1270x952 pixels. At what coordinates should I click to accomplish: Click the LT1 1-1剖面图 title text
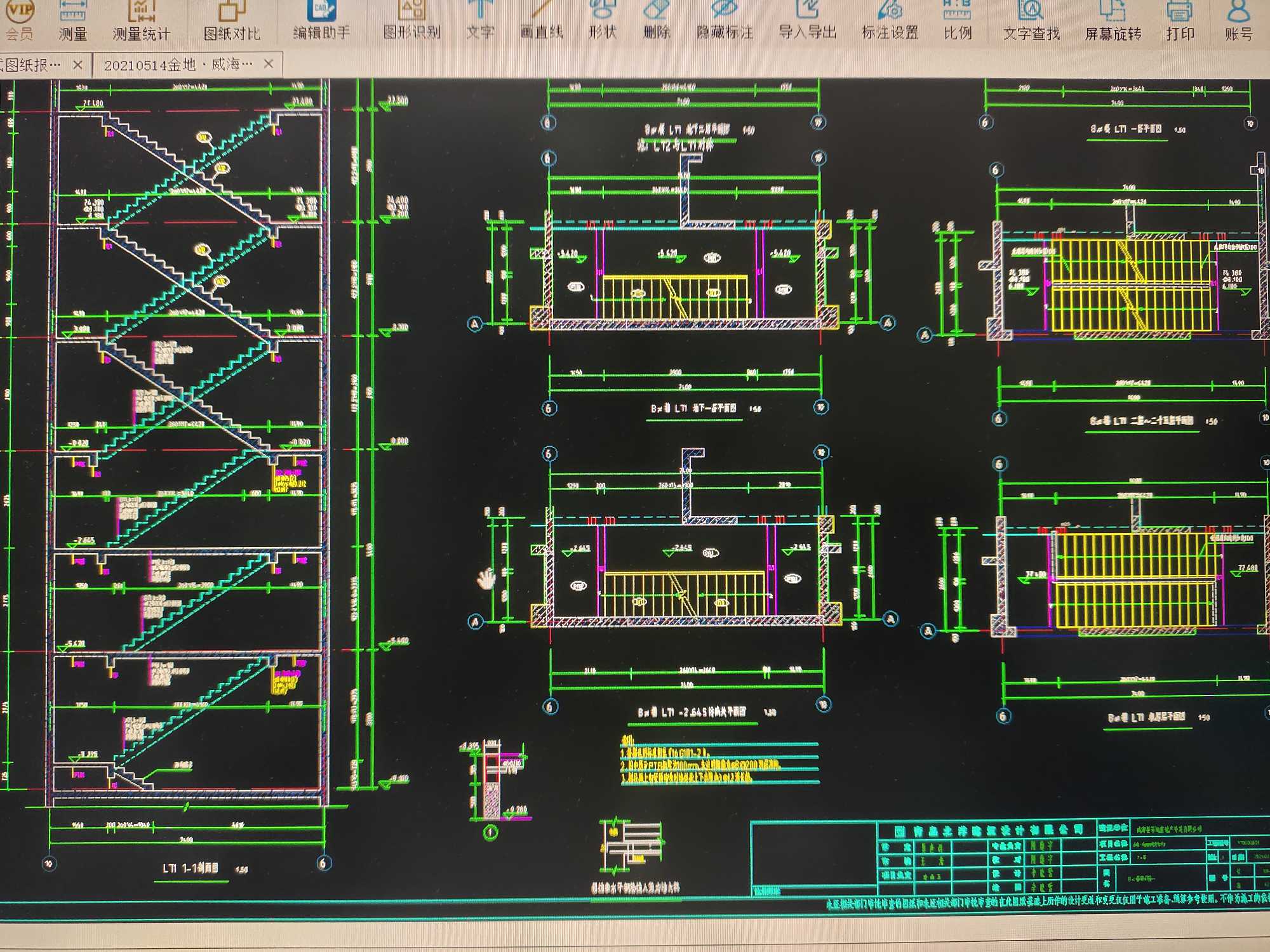tap(190, 868)
